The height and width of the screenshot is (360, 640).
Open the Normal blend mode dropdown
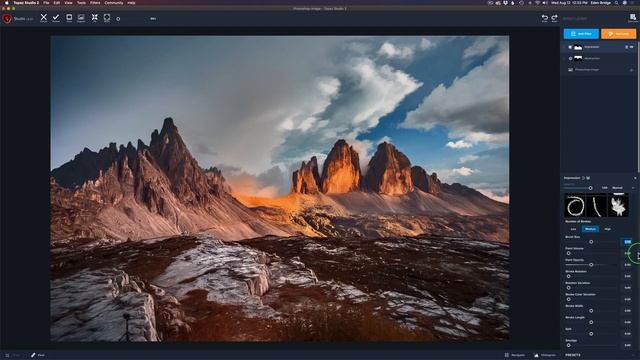coord(623,188)
